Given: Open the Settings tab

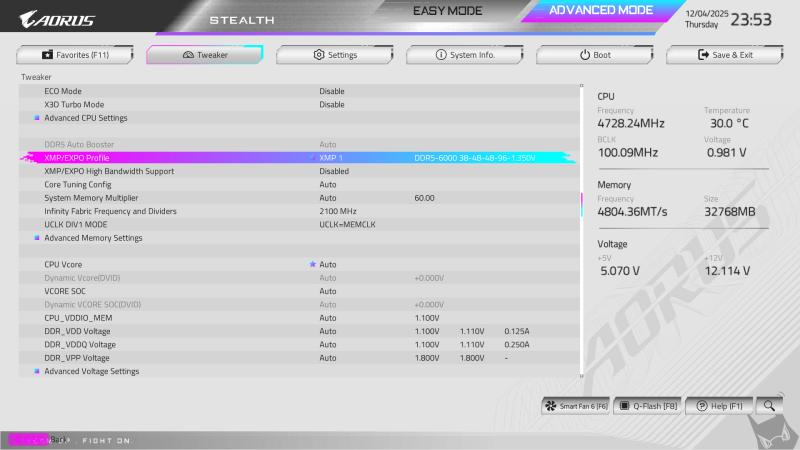Looking at the screenshot, I should point(335,55).
